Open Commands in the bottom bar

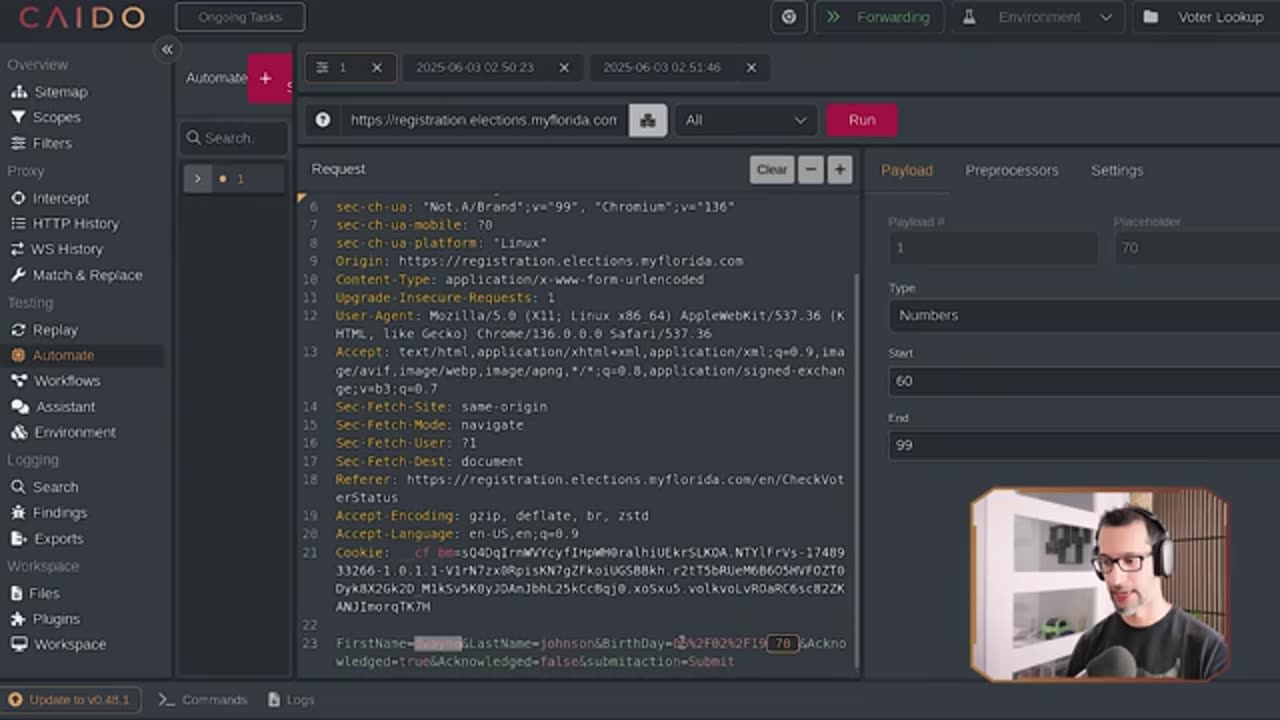click(x=203, y=700)
